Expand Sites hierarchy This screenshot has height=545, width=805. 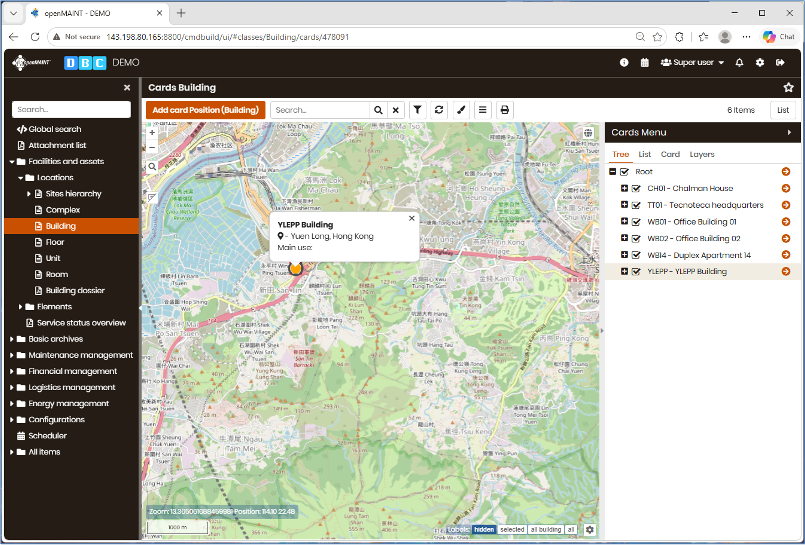[29, 194]
